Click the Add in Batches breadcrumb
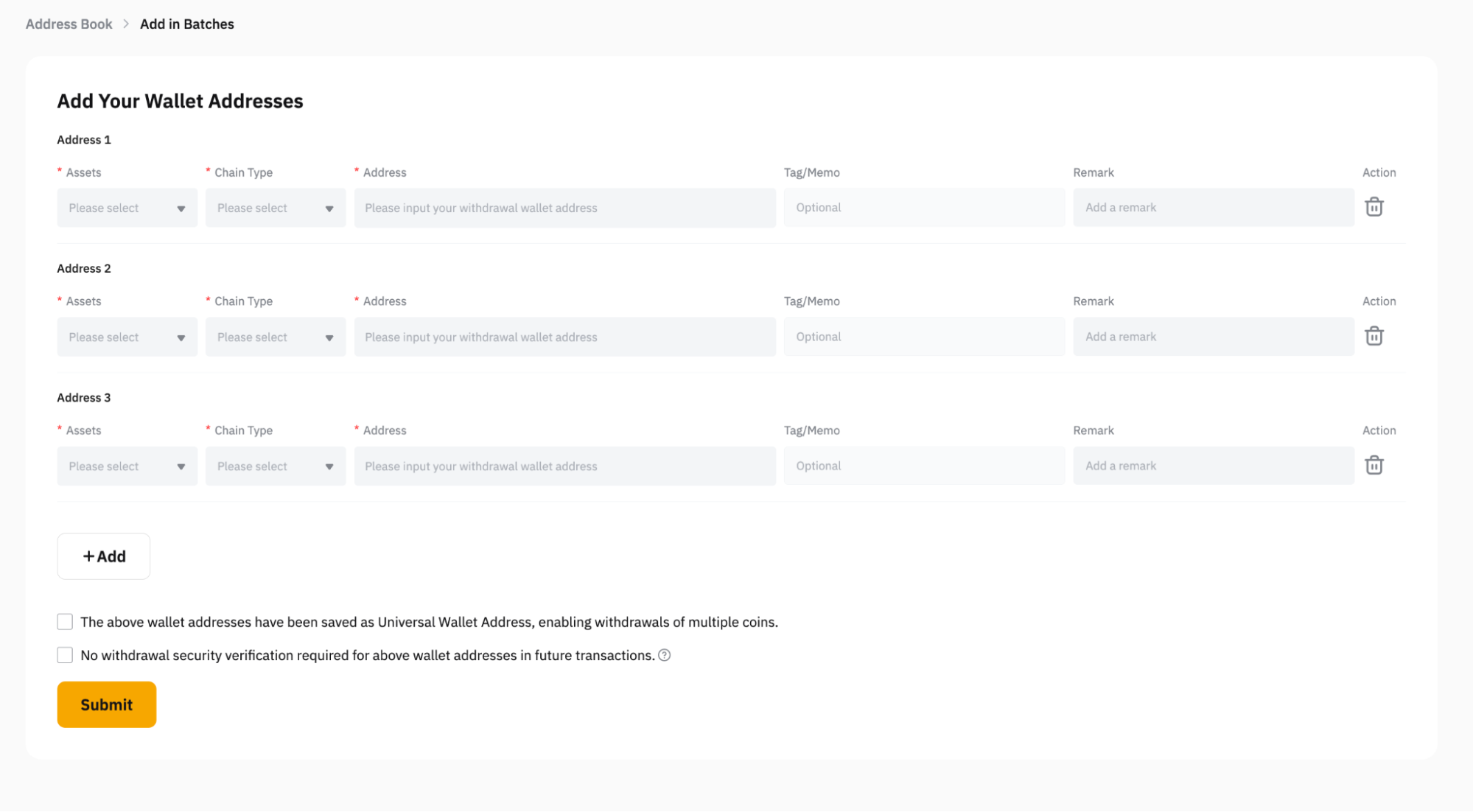The image size is (1473, 812). [x=186, y=24]
